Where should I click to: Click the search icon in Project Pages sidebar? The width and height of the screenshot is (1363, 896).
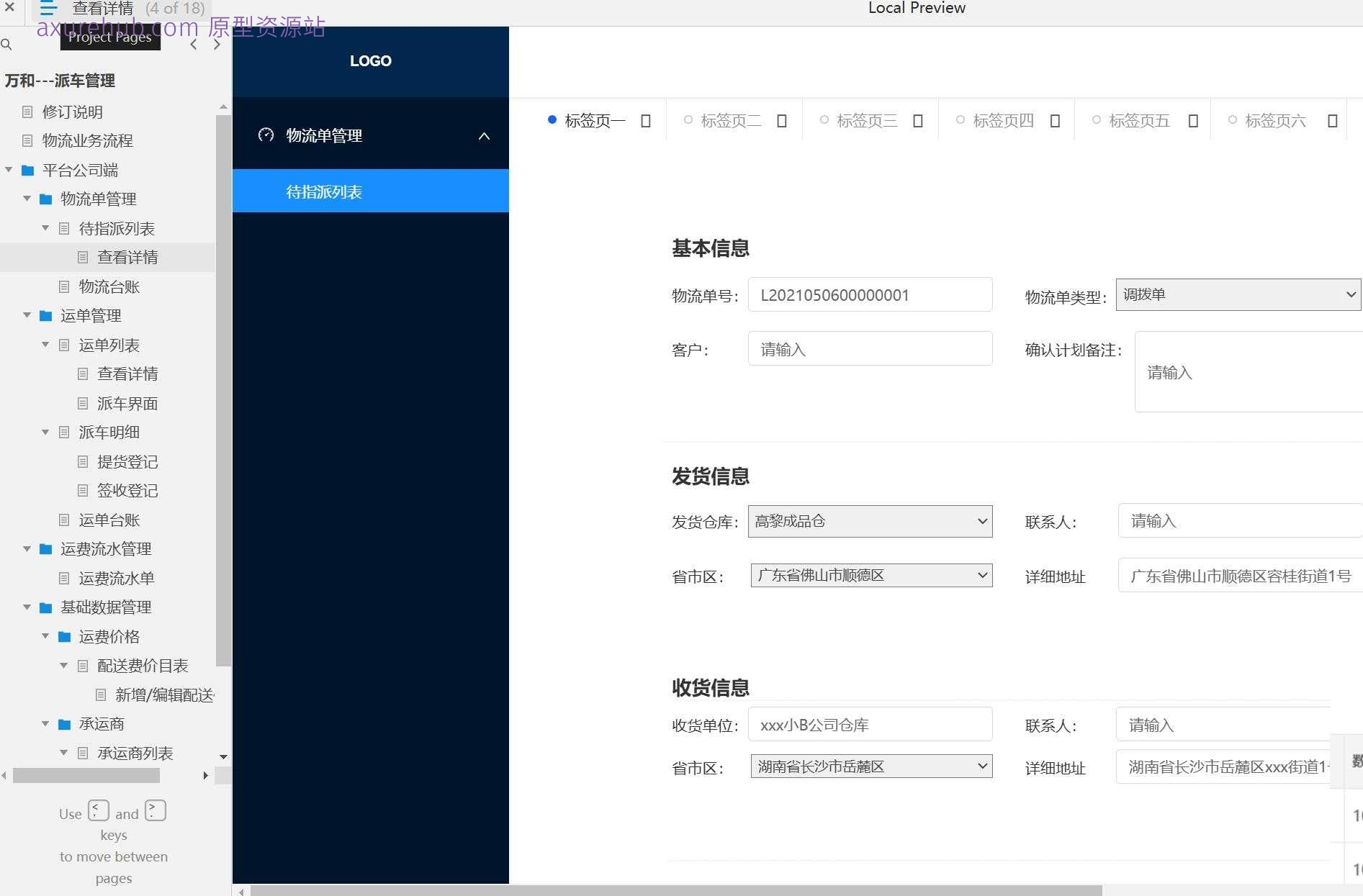click(6, 44)
